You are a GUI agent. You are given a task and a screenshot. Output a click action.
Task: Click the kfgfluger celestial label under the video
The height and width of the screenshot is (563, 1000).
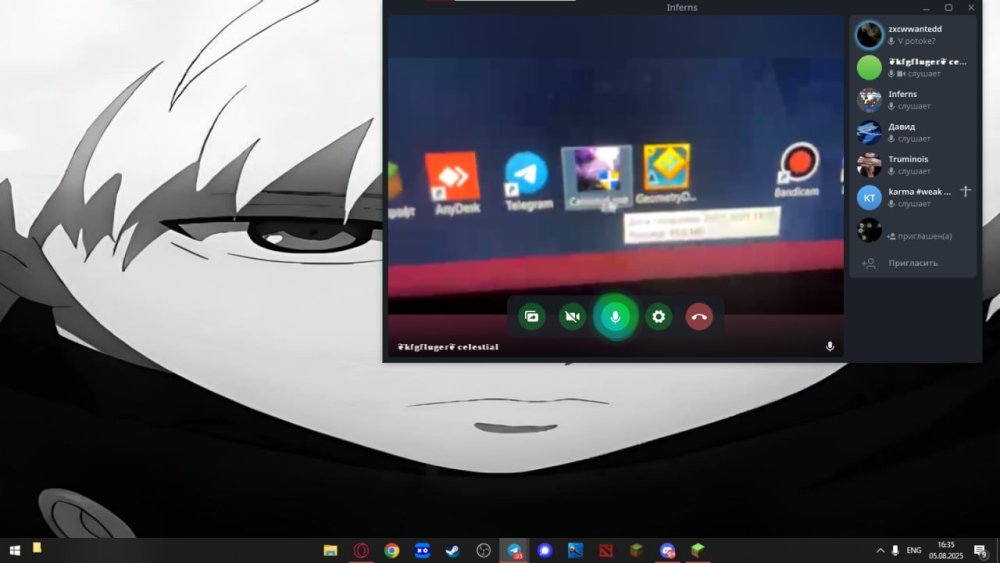[x=448, y=347]
